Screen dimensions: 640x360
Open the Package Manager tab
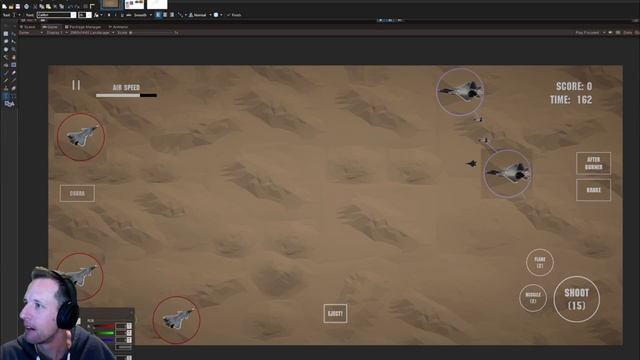pos(83,27)
